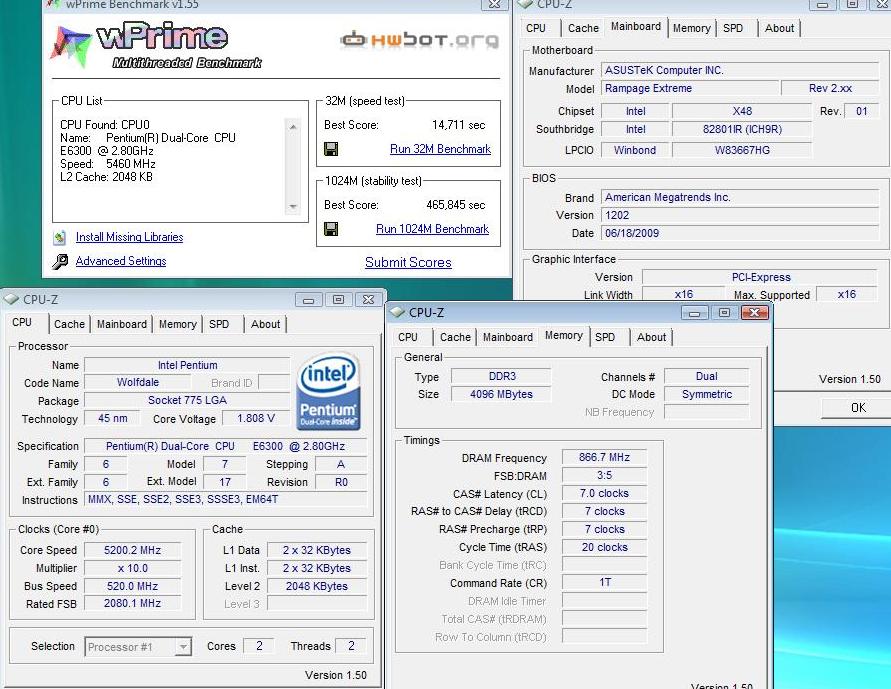The image size is (891, 689).
Task: Click the CAS# Latency value 7.0 clocks
Action: [x=604, y=494]
